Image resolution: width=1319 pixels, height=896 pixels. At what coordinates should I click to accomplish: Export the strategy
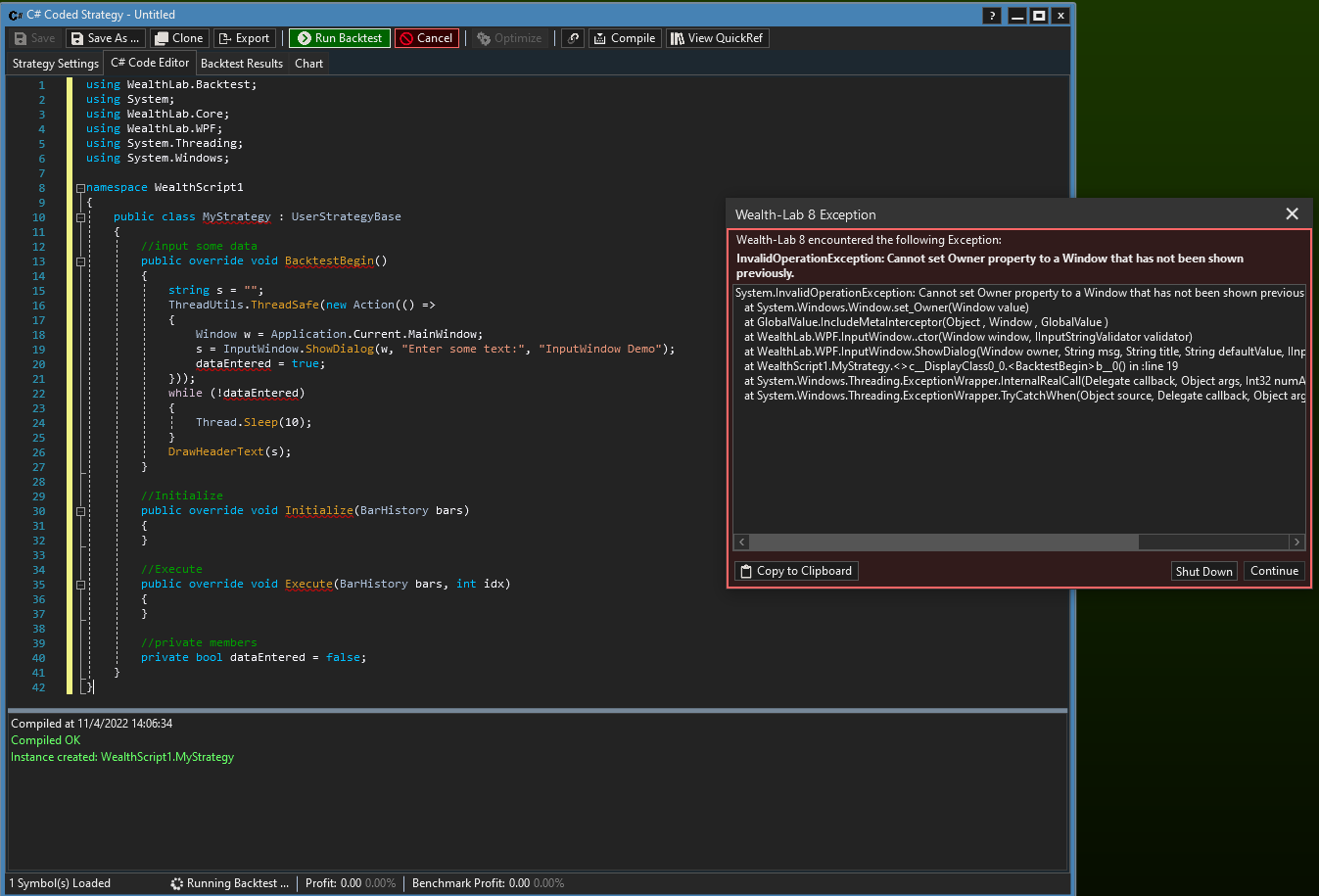click(244, 38)
